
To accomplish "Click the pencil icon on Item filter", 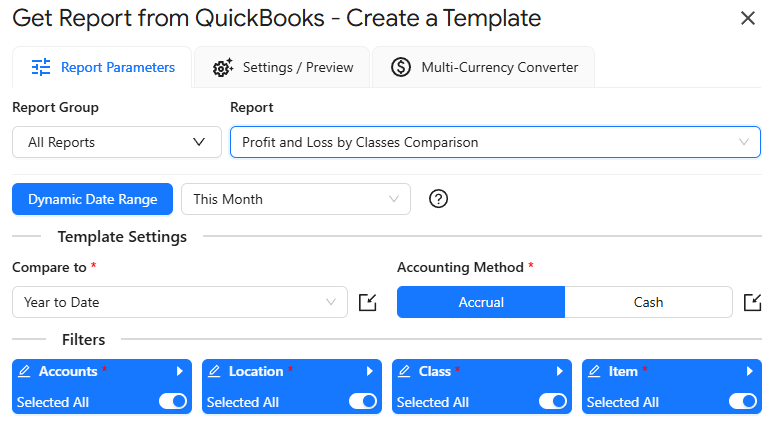I will coord(595,372).
